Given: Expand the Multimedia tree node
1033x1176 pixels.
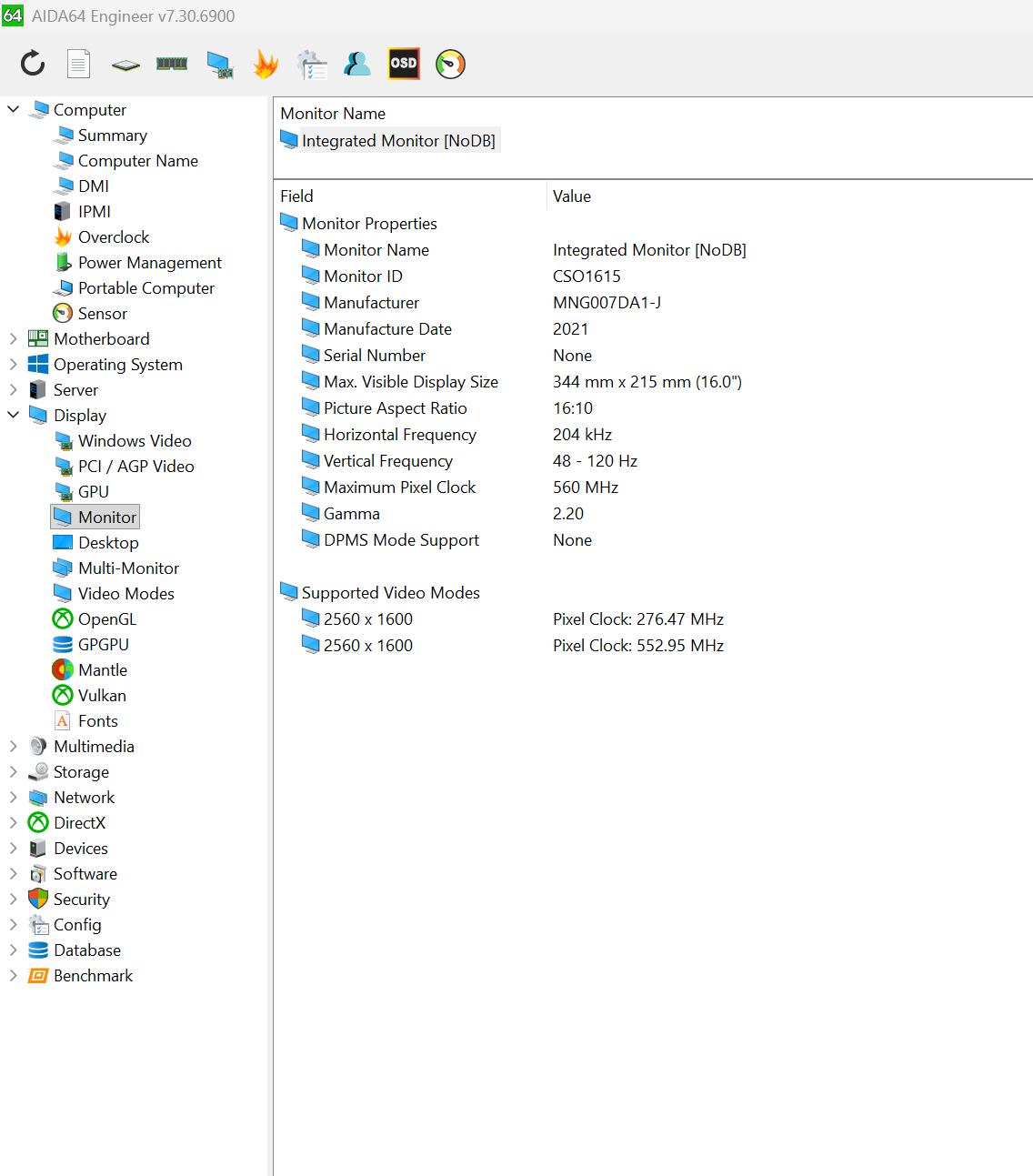Looking at the screenshot, I should pos(14,747).
